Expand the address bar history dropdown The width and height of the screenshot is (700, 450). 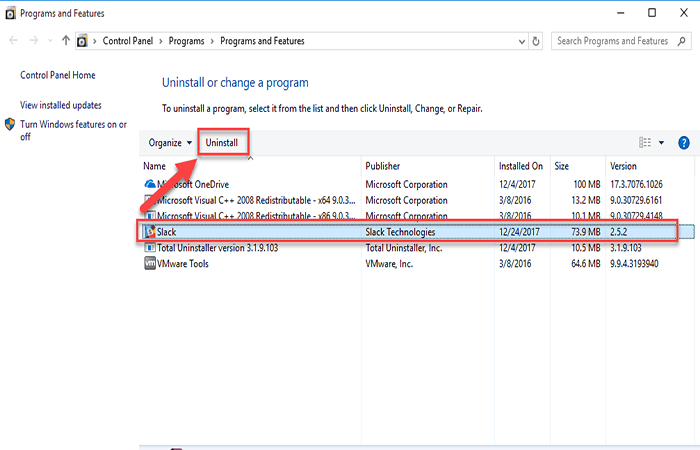click(x=521, y=42)
